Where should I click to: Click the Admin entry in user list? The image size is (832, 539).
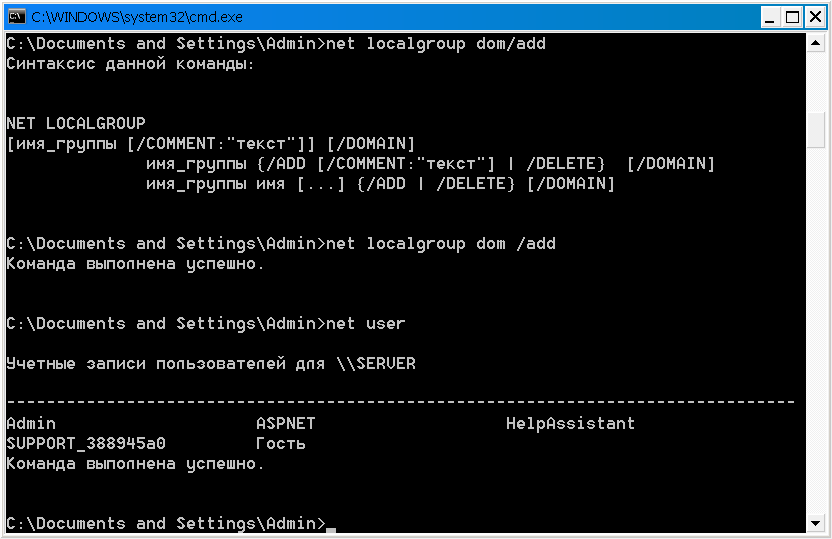click(31, 423)
